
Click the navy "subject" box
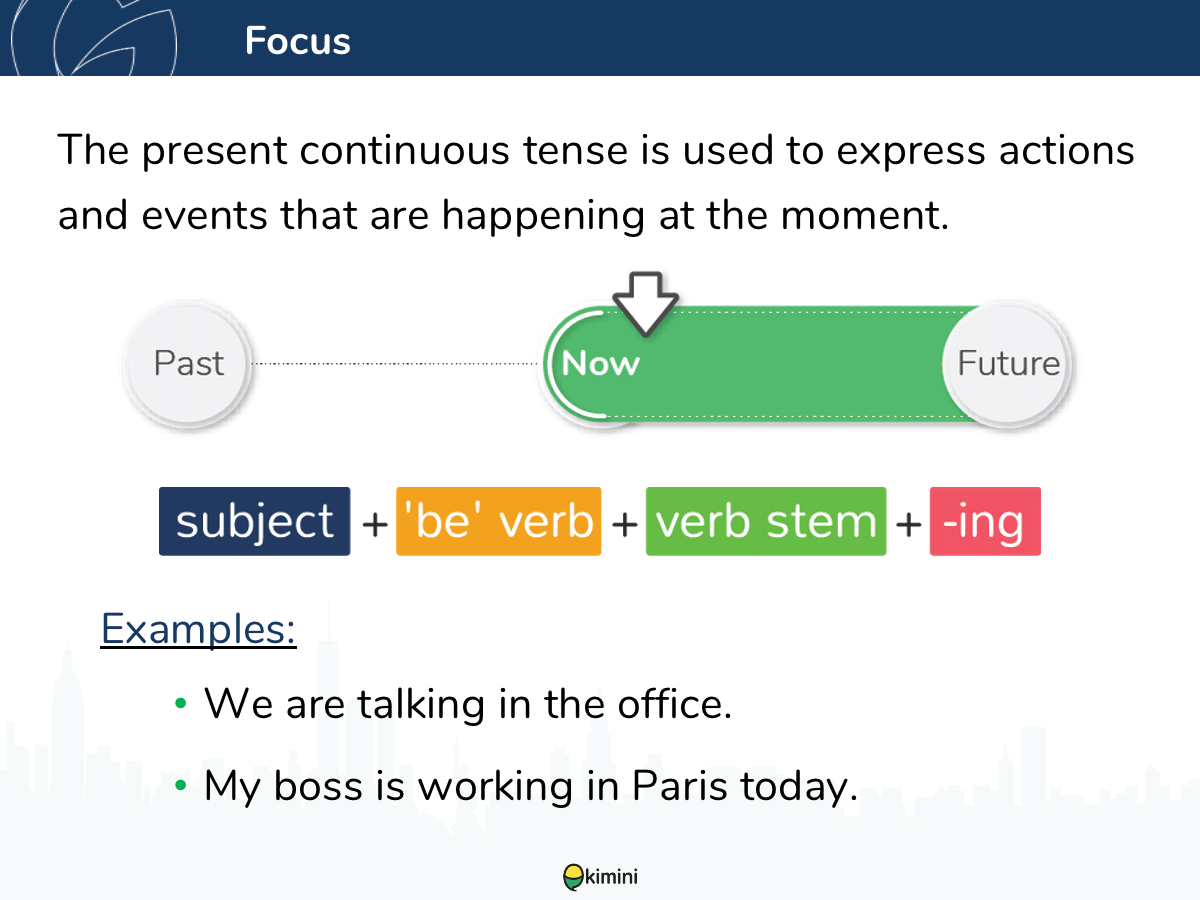click(255, 522)
